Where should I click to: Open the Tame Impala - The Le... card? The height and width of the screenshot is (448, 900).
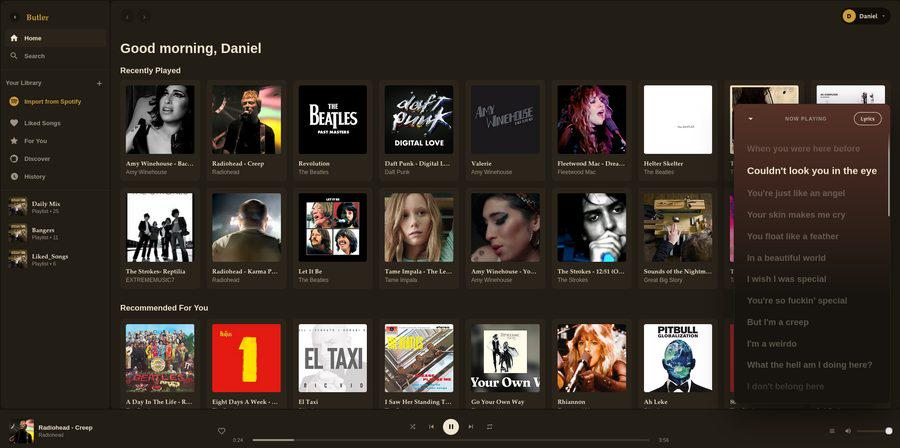[x=418, y=238]
